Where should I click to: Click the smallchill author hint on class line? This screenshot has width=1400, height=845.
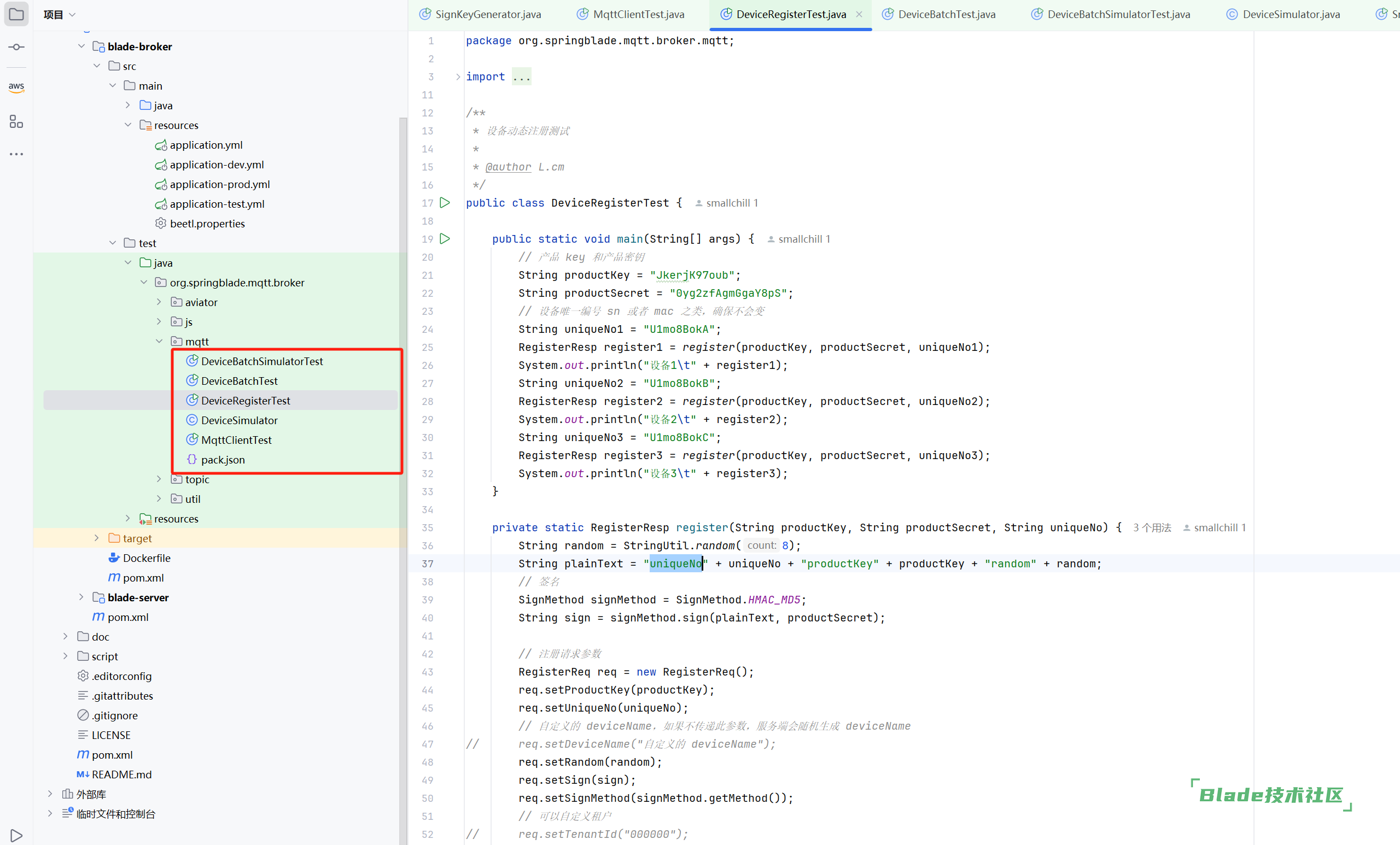pyautogui.click(x=727, y=203)
